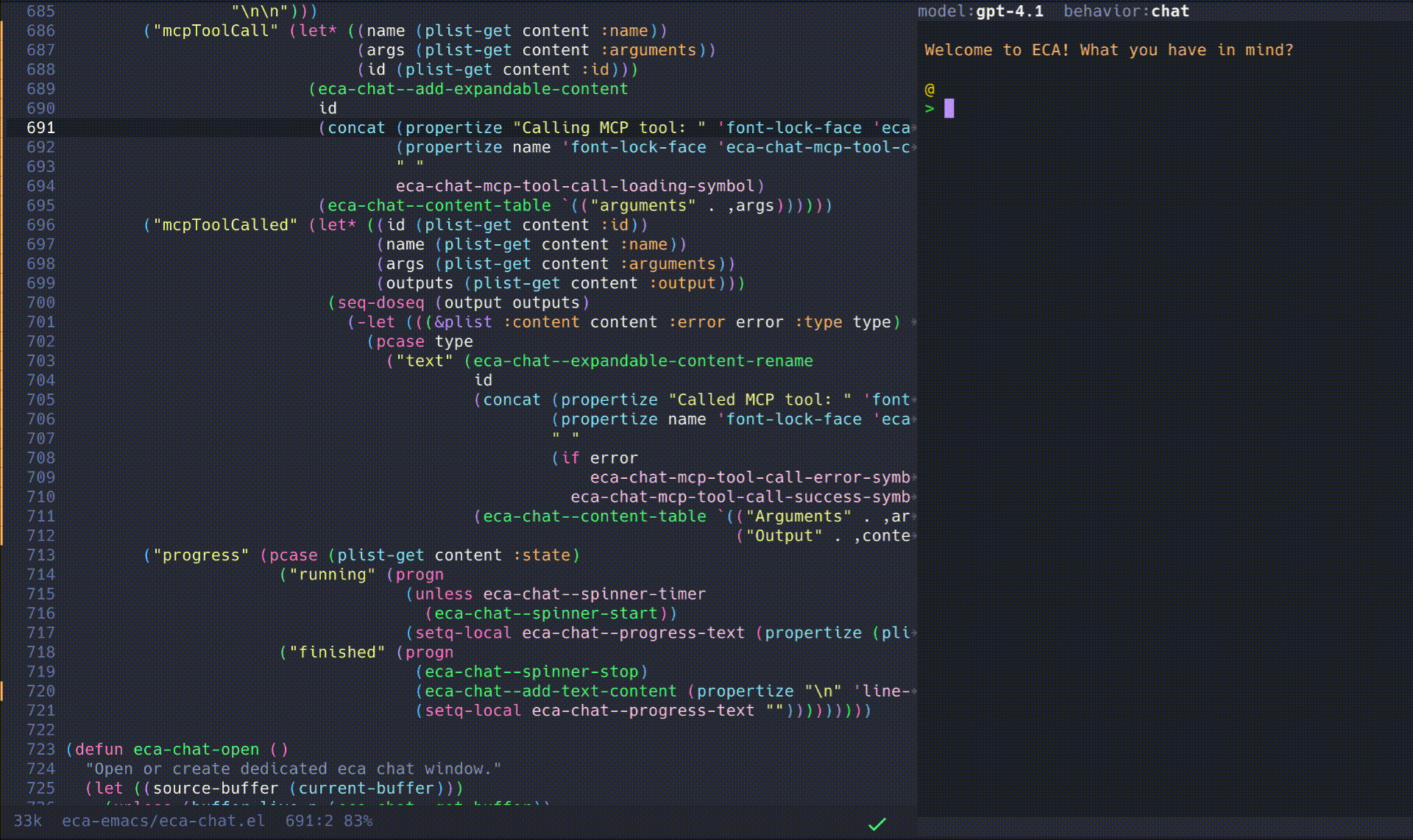
Task: Click 'if error' on line 708
Action: pos(599,458)
